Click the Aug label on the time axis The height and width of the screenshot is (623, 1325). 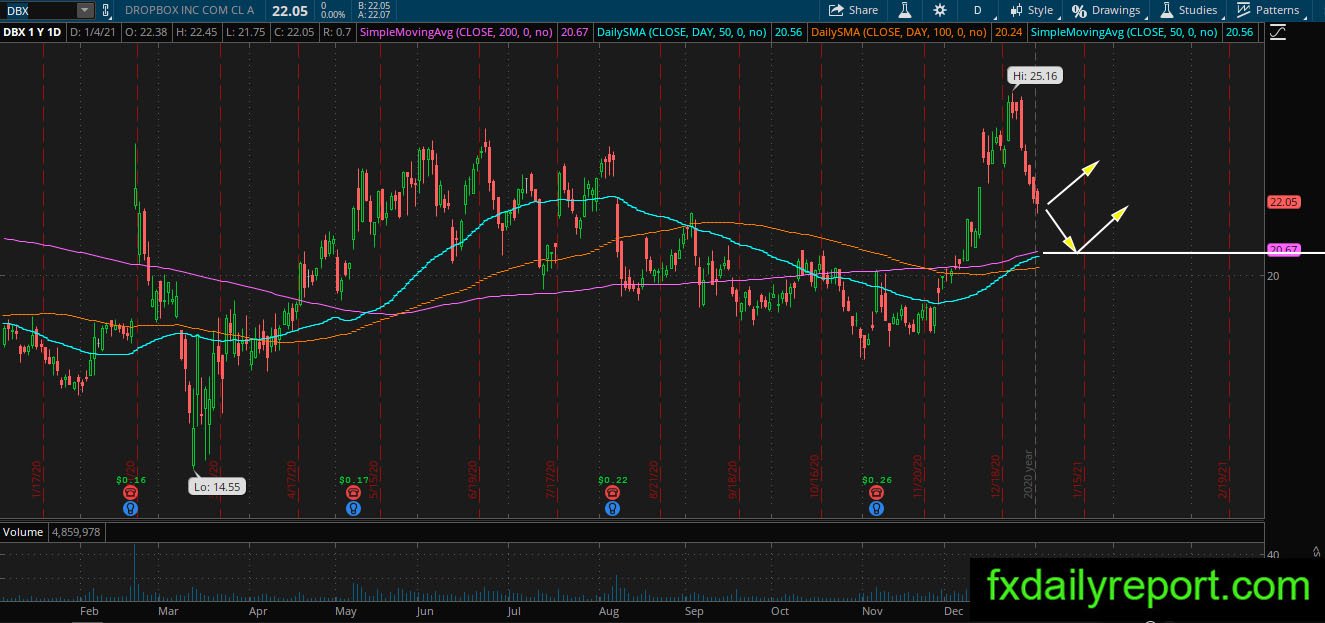(x=609, y=611)
